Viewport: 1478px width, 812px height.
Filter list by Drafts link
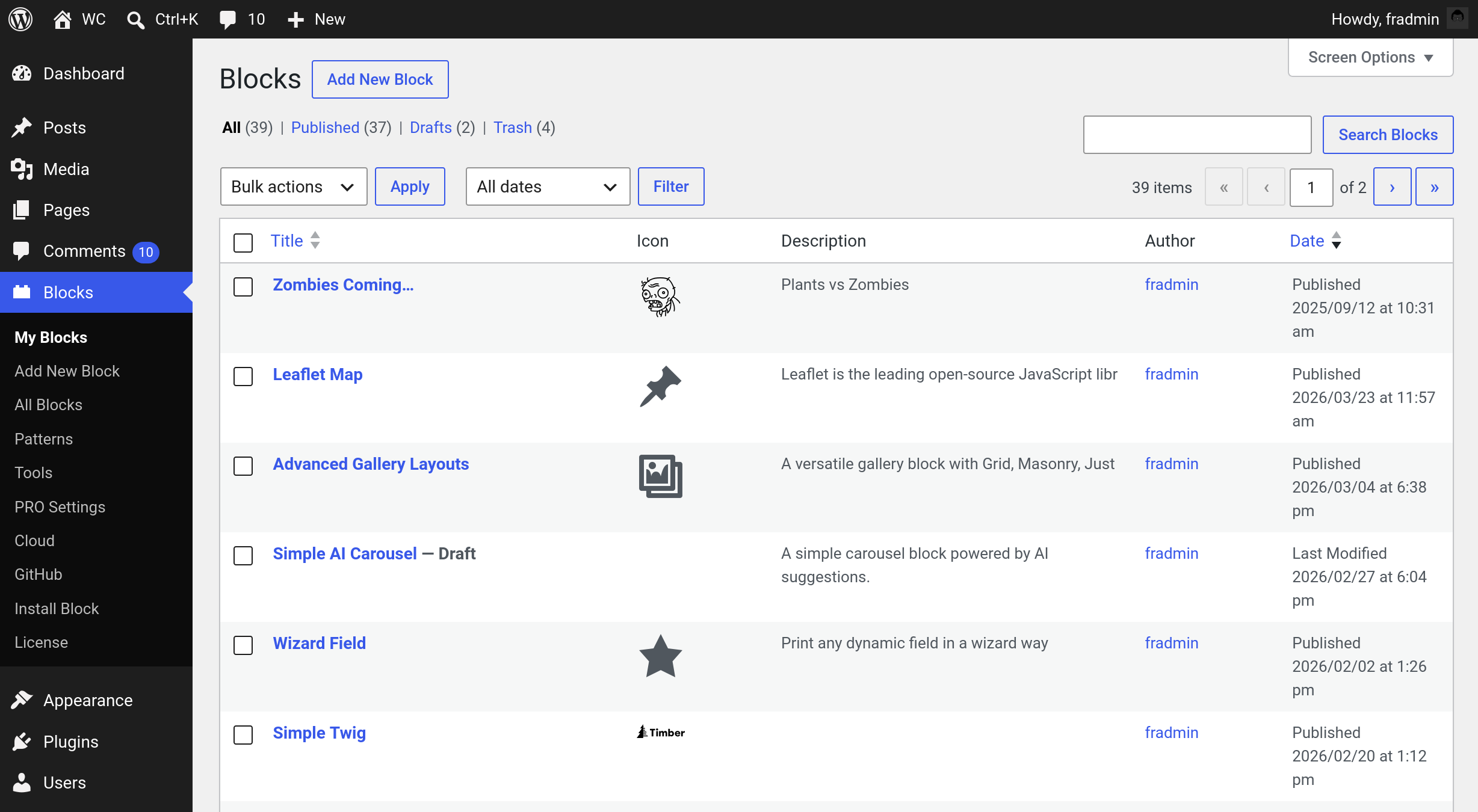click(430, 128)
